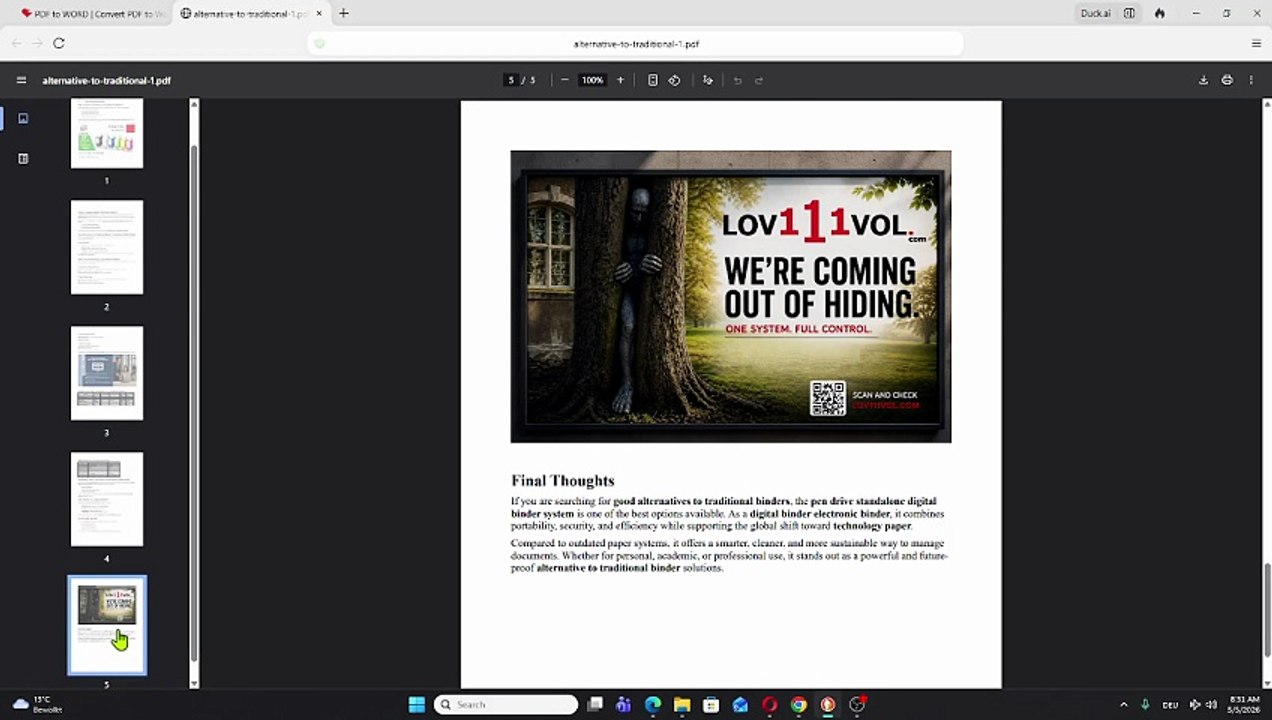Open page 2 thumbnail

[x=107, y=247]
